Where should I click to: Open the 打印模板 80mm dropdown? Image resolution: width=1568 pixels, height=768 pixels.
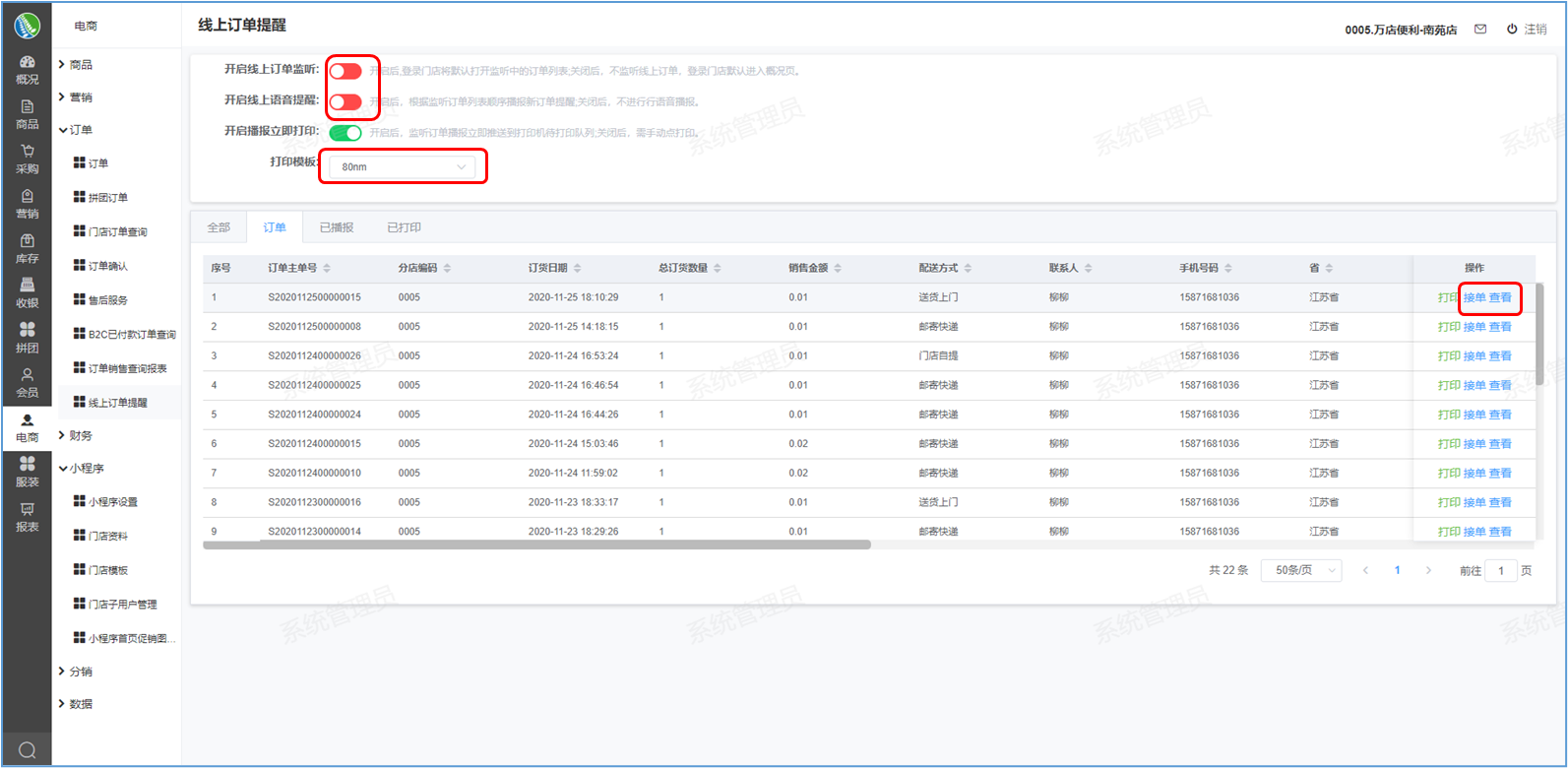pos(403,167)
